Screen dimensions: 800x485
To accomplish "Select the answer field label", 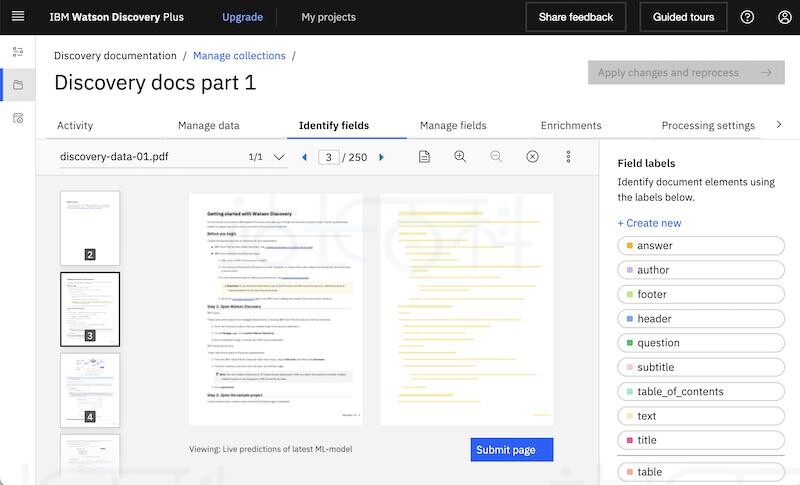I will 701,246.
